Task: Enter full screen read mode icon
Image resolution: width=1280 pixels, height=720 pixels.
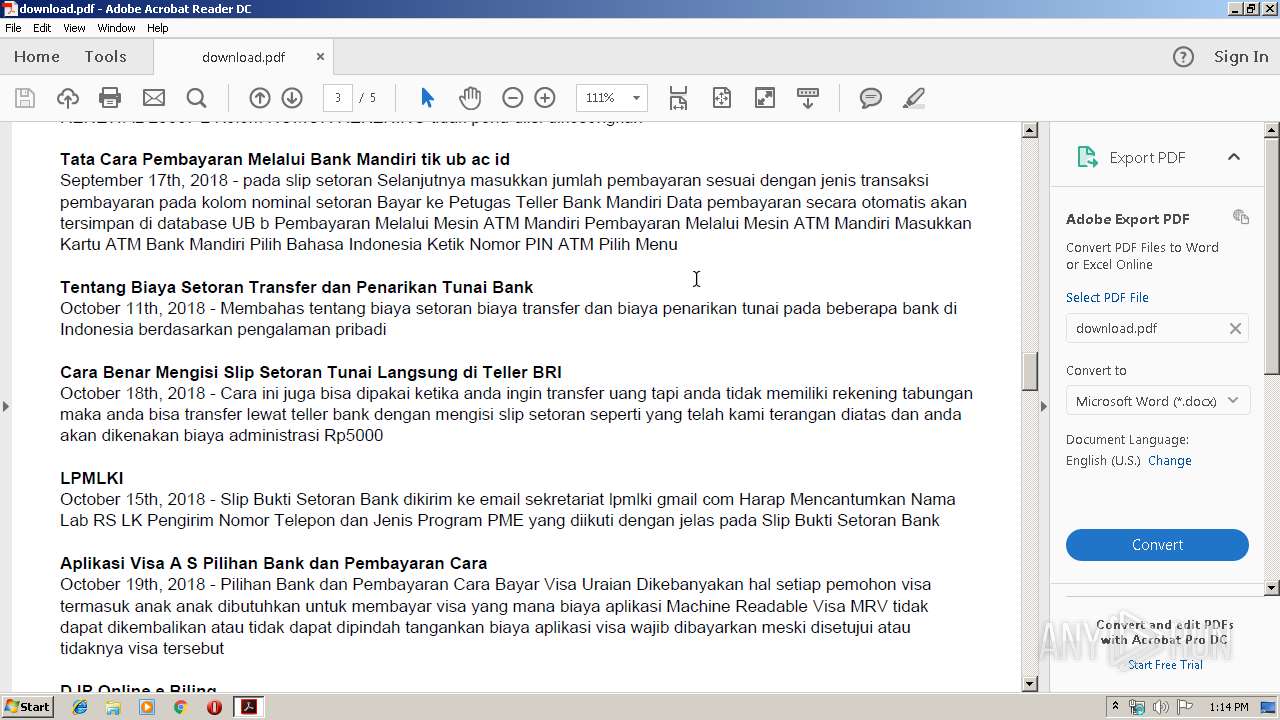Action: [x=765, y=98]
